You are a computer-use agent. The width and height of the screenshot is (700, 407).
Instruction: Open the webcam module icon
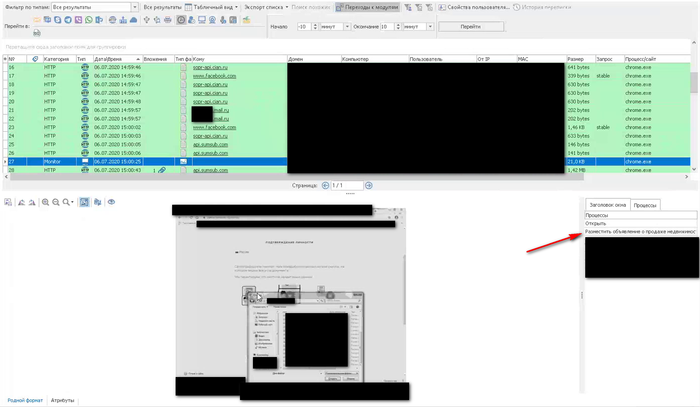212,20
